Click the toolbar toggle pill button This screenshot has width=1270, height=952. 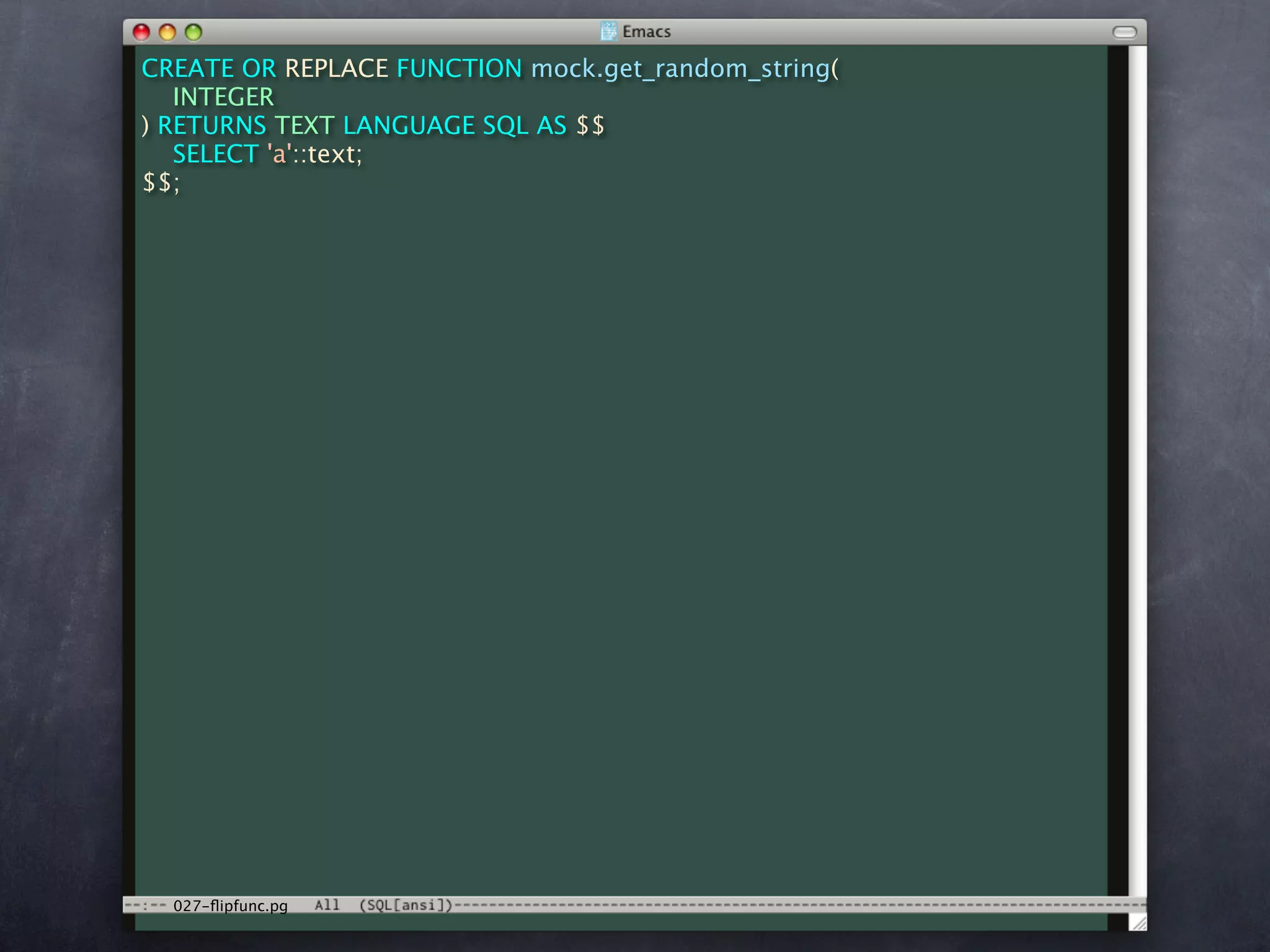point(1124,32)
